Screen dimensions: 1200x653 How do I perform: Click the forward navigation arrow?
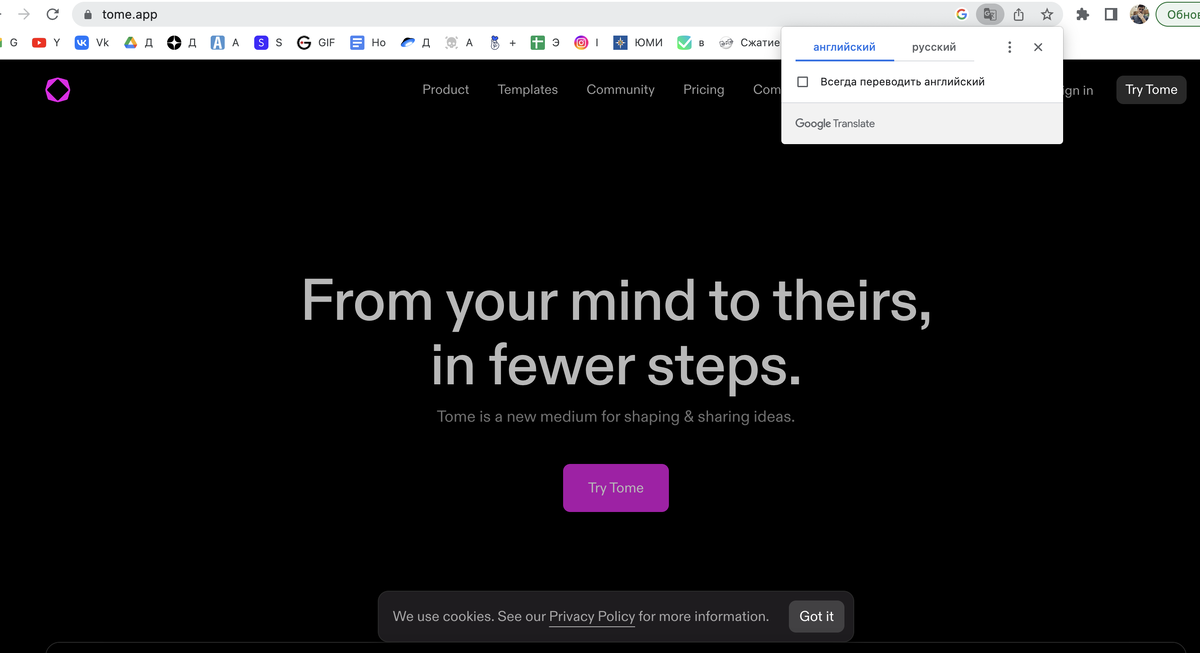point(24,15)
